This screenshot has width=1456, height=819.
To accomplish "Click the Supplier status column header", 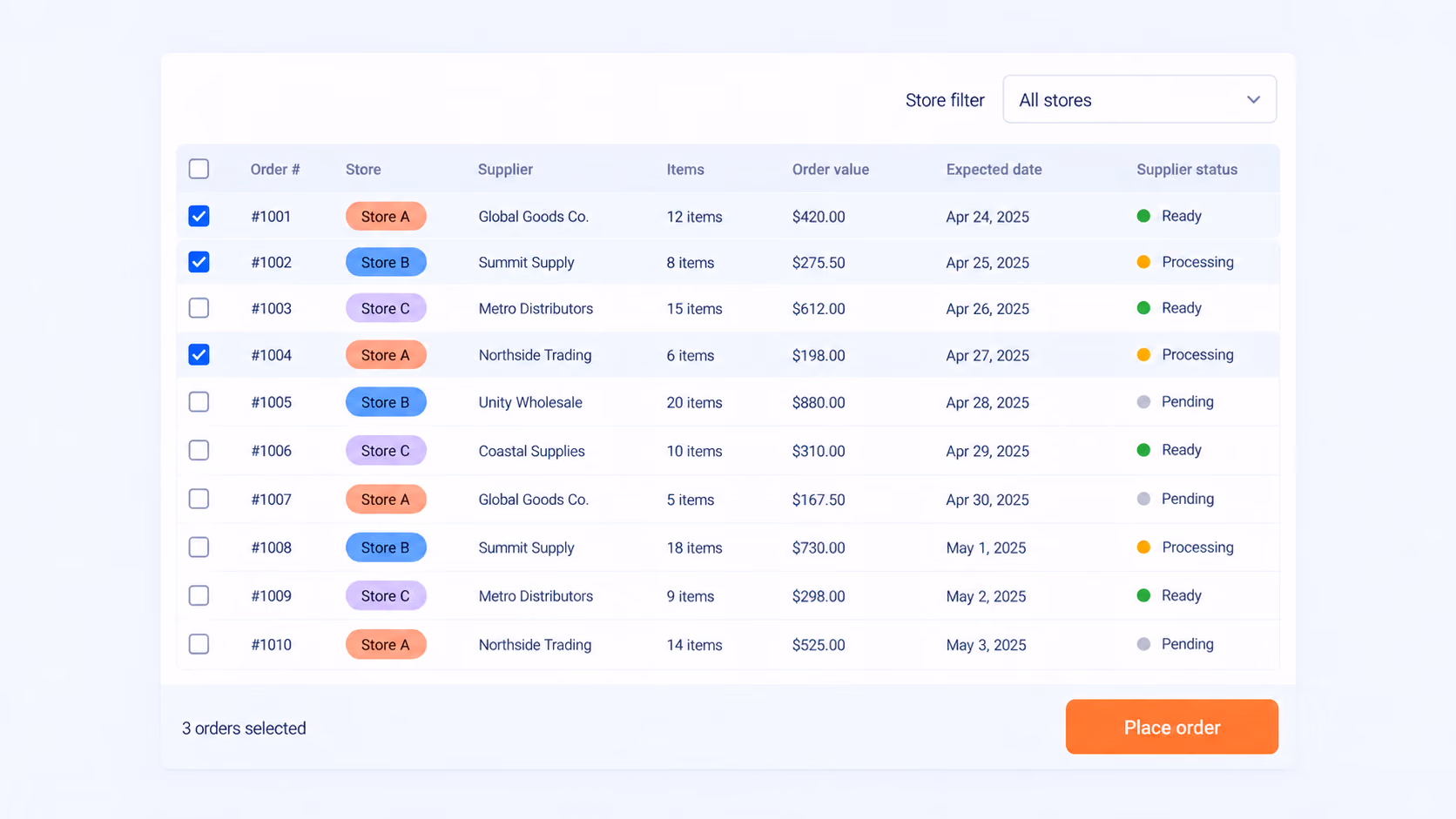I will [1186, 170].
